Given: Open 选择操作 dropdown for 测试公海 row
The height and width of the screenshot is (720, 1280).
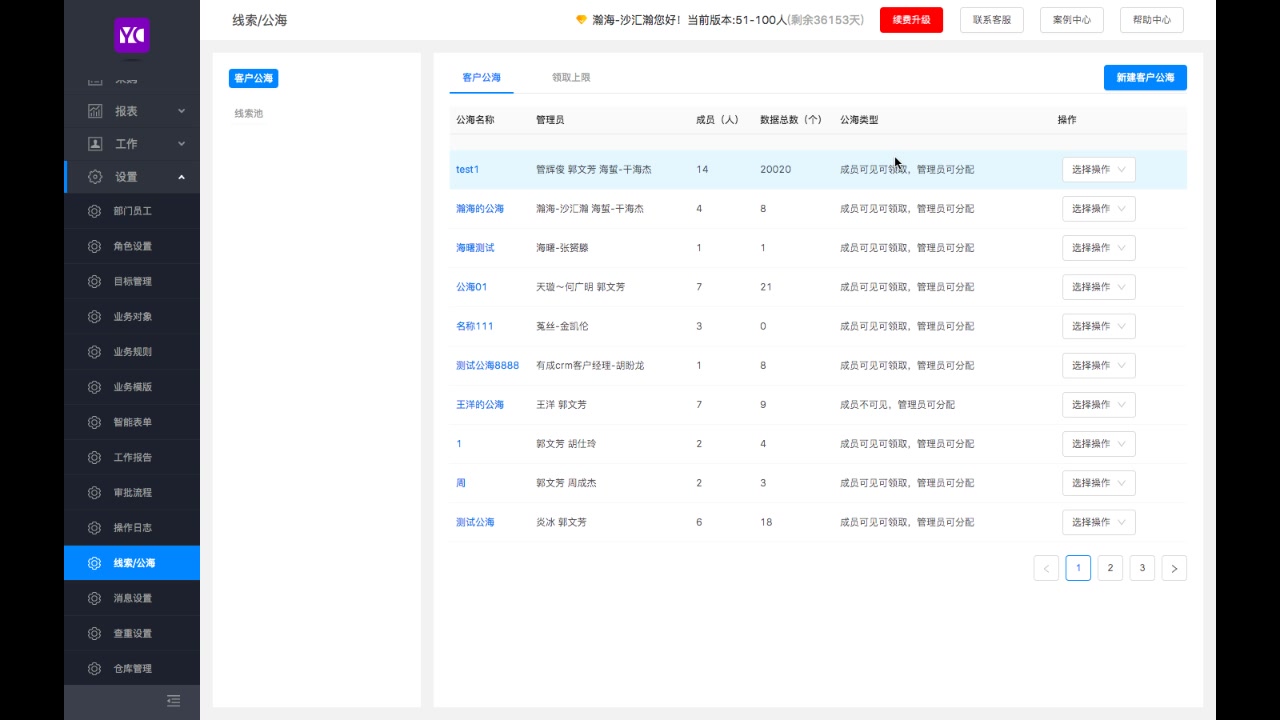Looking at the screenshot, I should tap(1098, 522).
